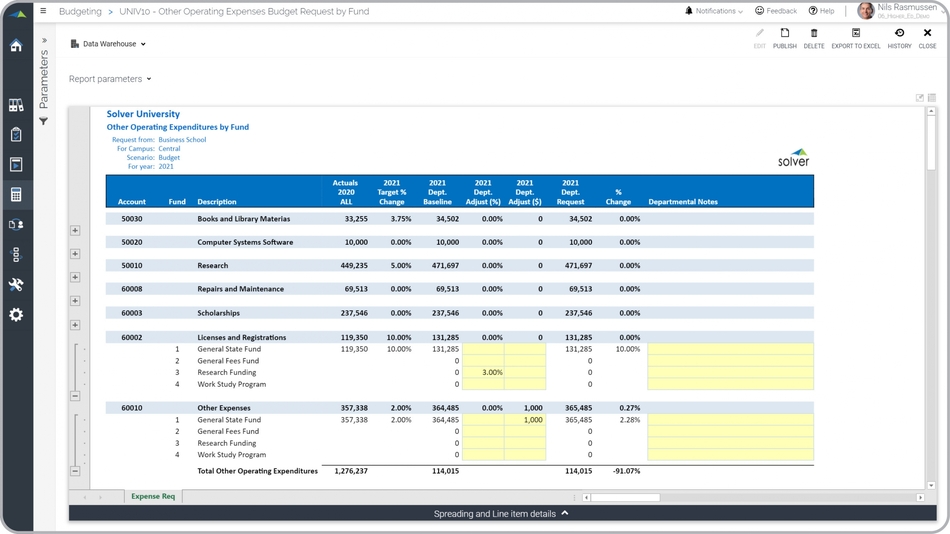Expand the Scholarships row group
The image size is (950, 534).
tap(75, 325)
